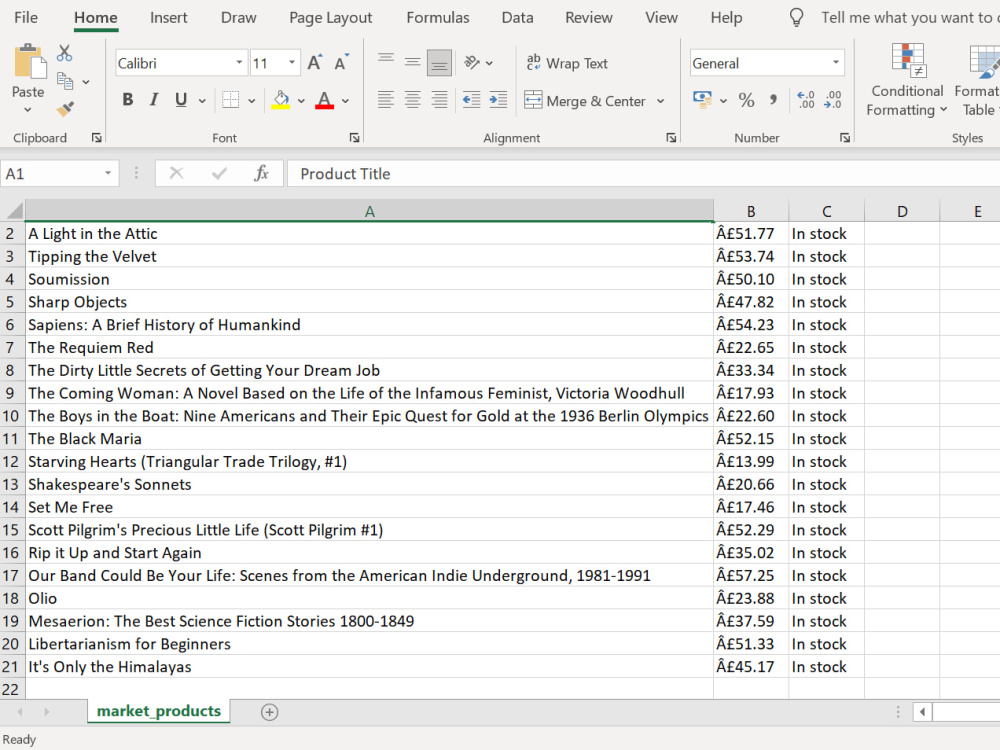Toggle Bold formatting
The width and height of the screenshot is (1000, 750).
[128, 100]
